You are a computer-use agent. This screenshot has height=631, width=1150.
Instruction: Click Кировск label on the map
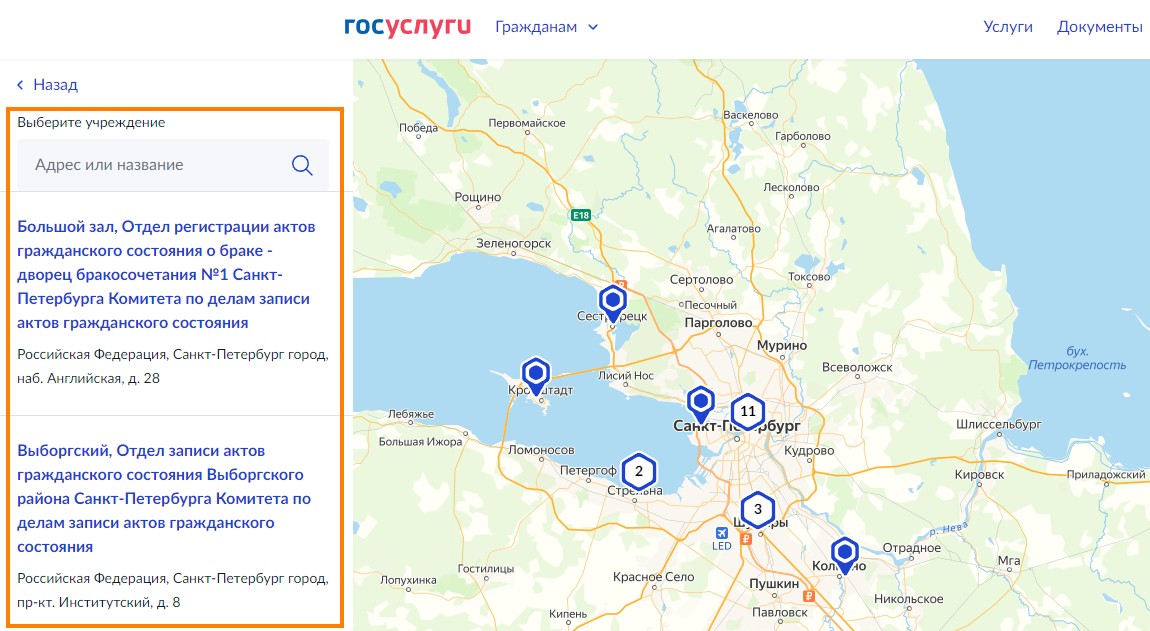click(979, 475)
